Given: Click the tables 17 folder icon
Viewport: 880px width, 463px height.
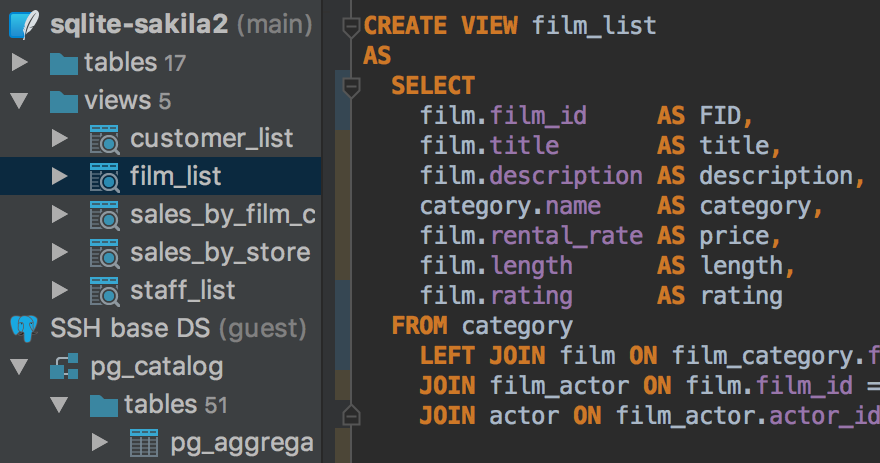Looking at the screenshot, I should (63, 63).
